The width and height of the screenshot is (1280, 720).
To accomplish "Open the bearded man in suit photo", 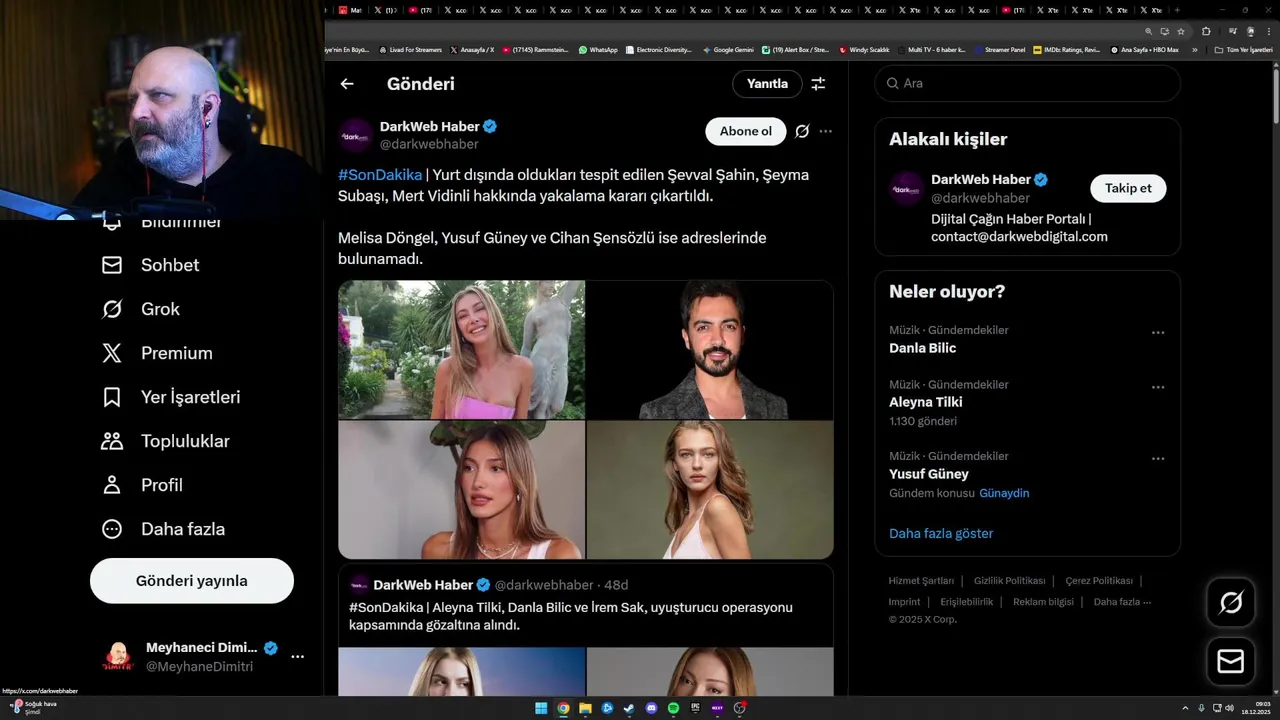I will pos(710,349).
